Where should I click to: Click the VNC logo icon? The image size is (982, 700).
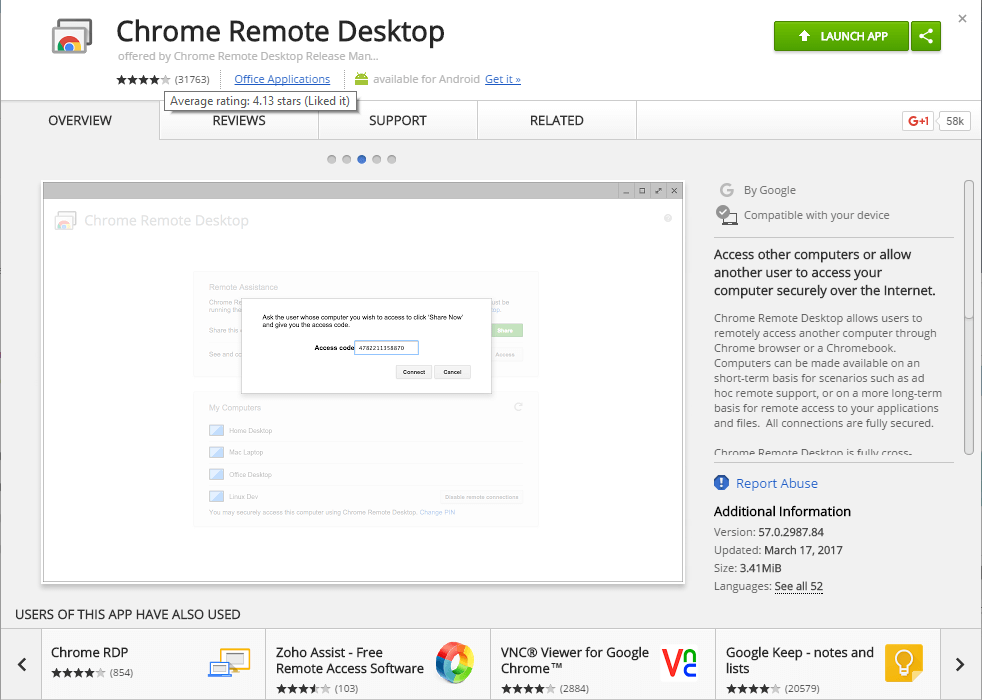(x=680, y=663)
